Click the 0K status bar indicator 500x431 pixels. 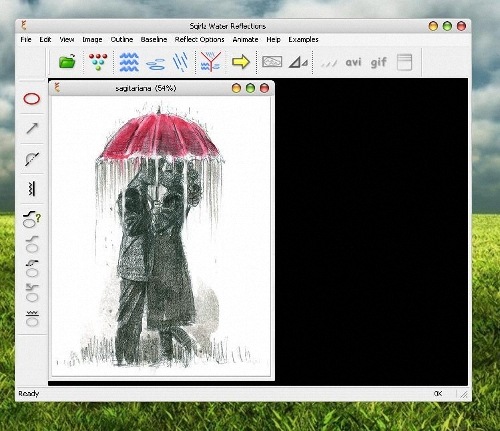tap(438, 394)
